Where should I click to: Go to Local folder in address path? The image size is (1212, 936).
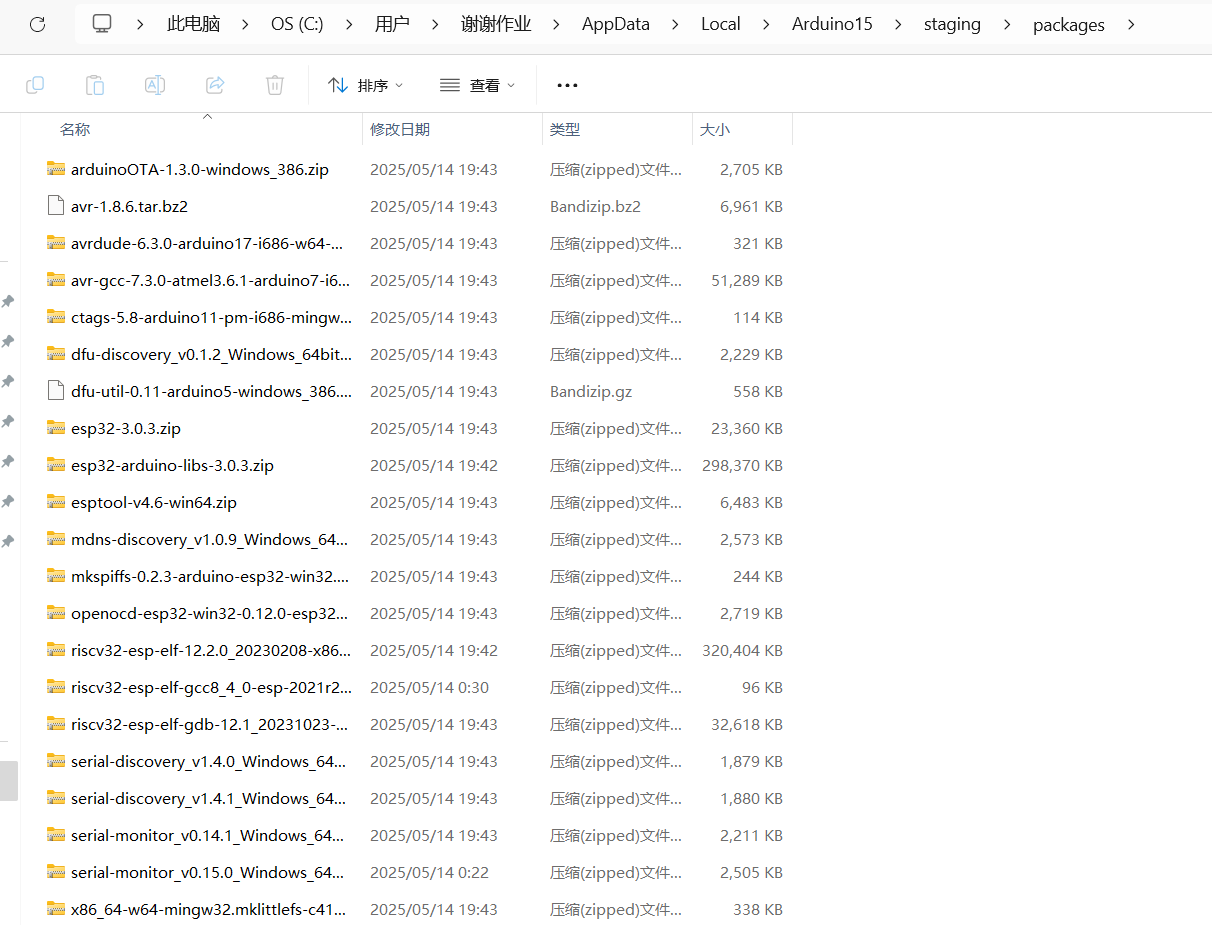721,24
